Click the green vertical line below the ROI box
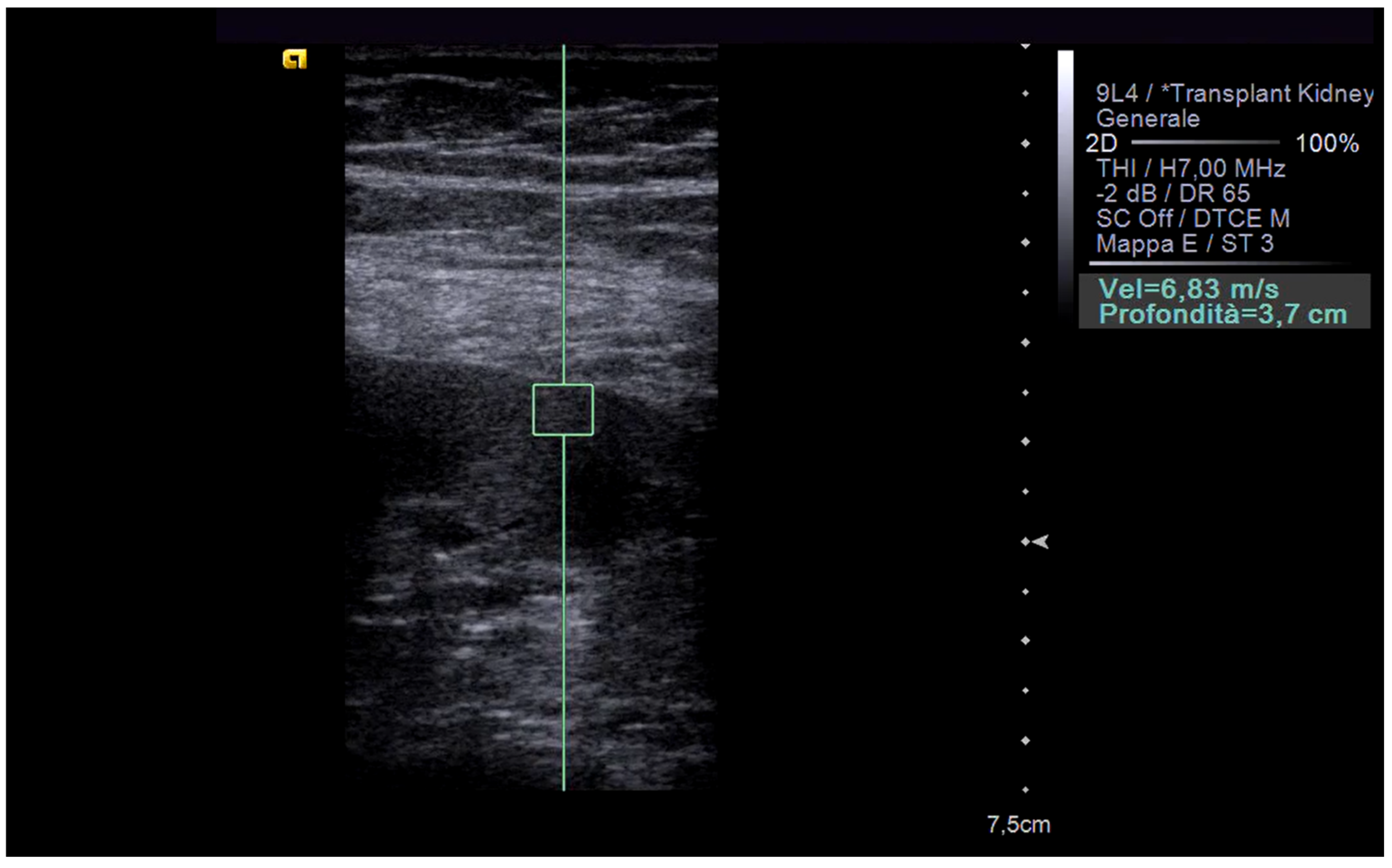1392x868 pixels. [x=564, y=603]
